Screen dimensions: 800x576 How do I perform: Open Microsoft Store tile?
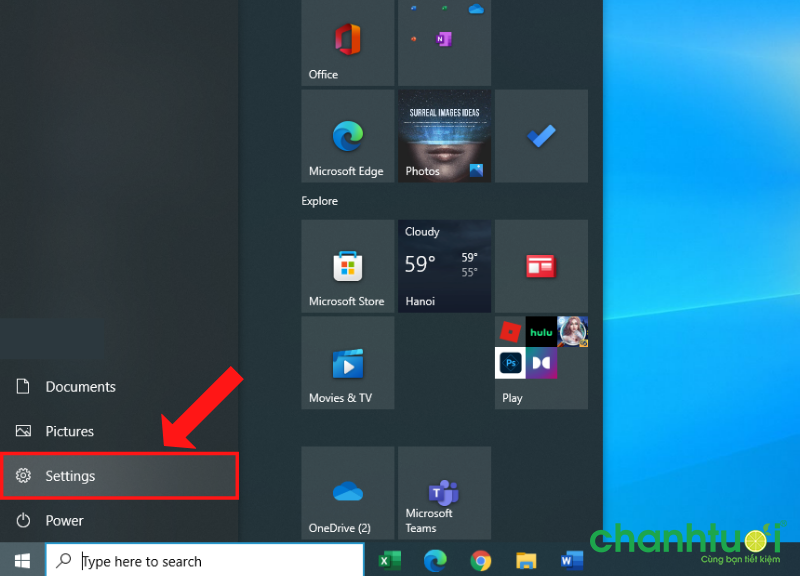347,266
